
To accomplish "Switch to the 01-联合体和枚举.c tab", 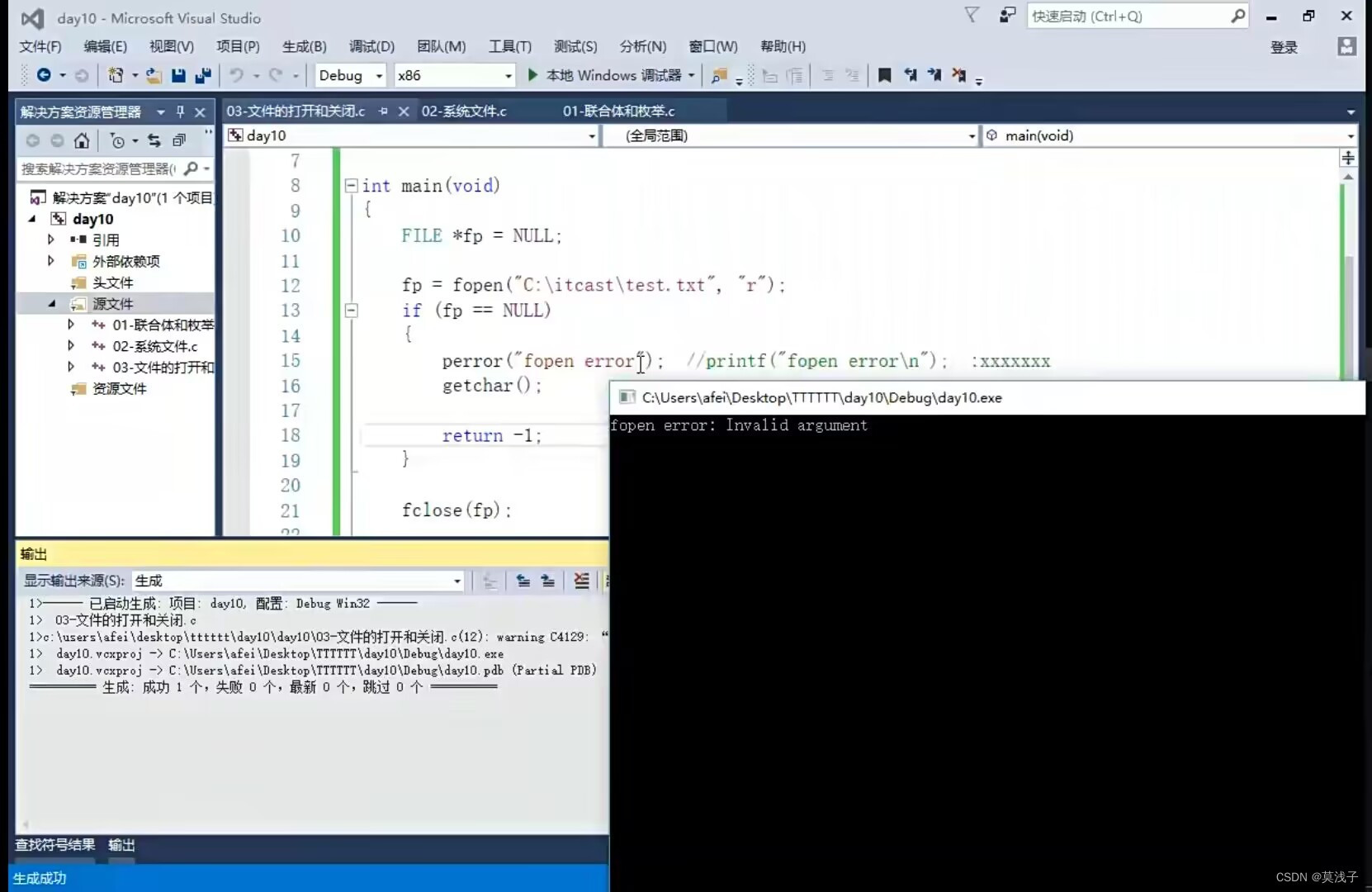I will point(618,111).
